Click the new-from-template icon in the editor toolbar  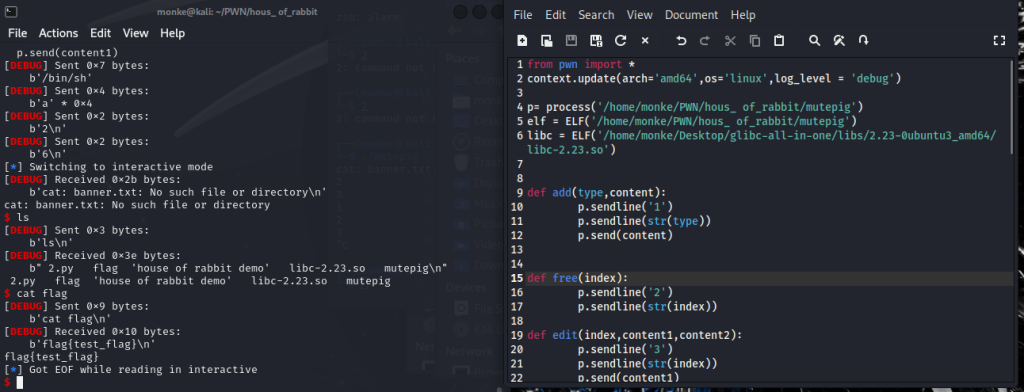click(x=547, y=41)
